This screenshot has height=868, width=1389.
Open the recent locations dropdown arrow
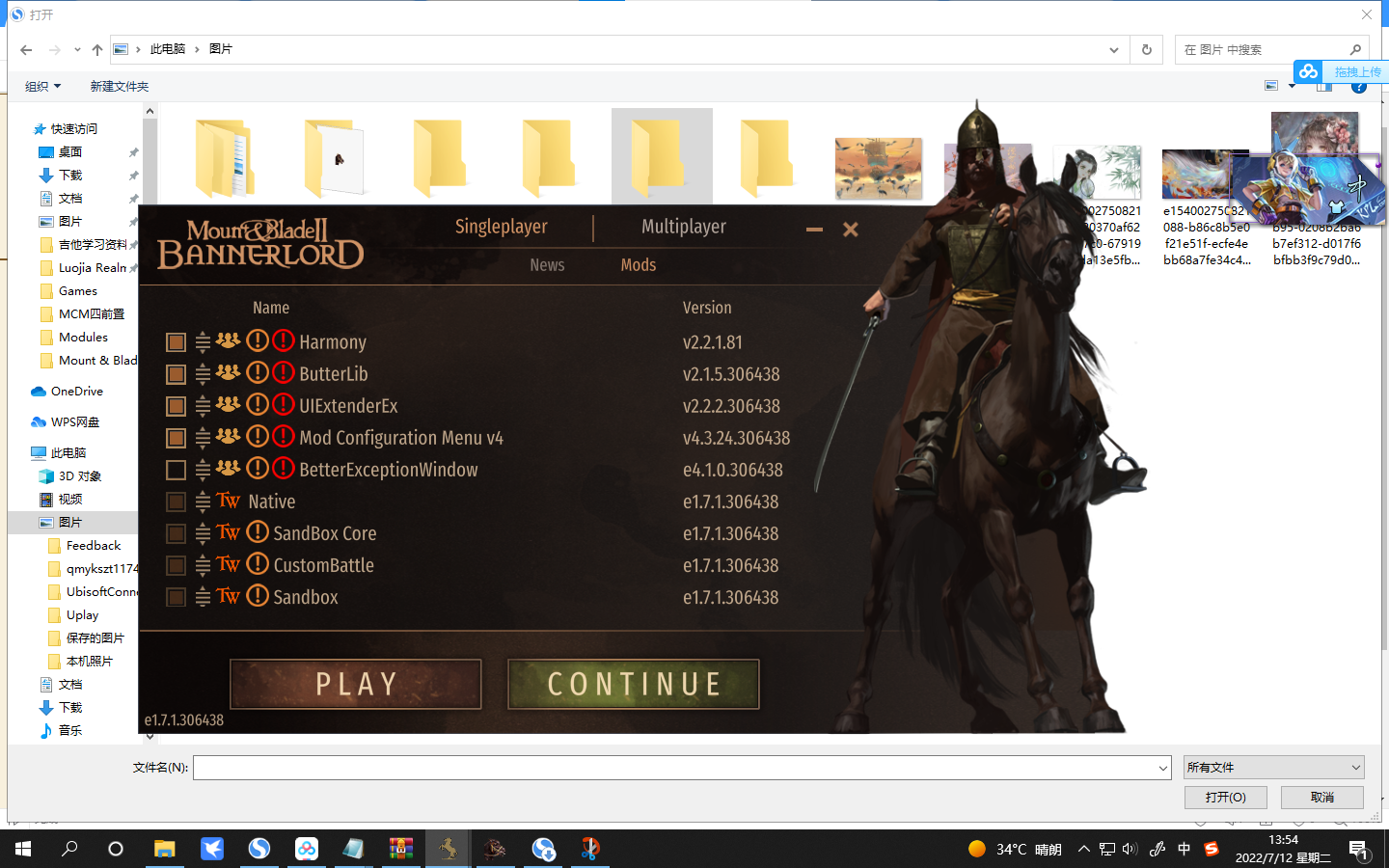pyautogui.click(x=77, y=50)
